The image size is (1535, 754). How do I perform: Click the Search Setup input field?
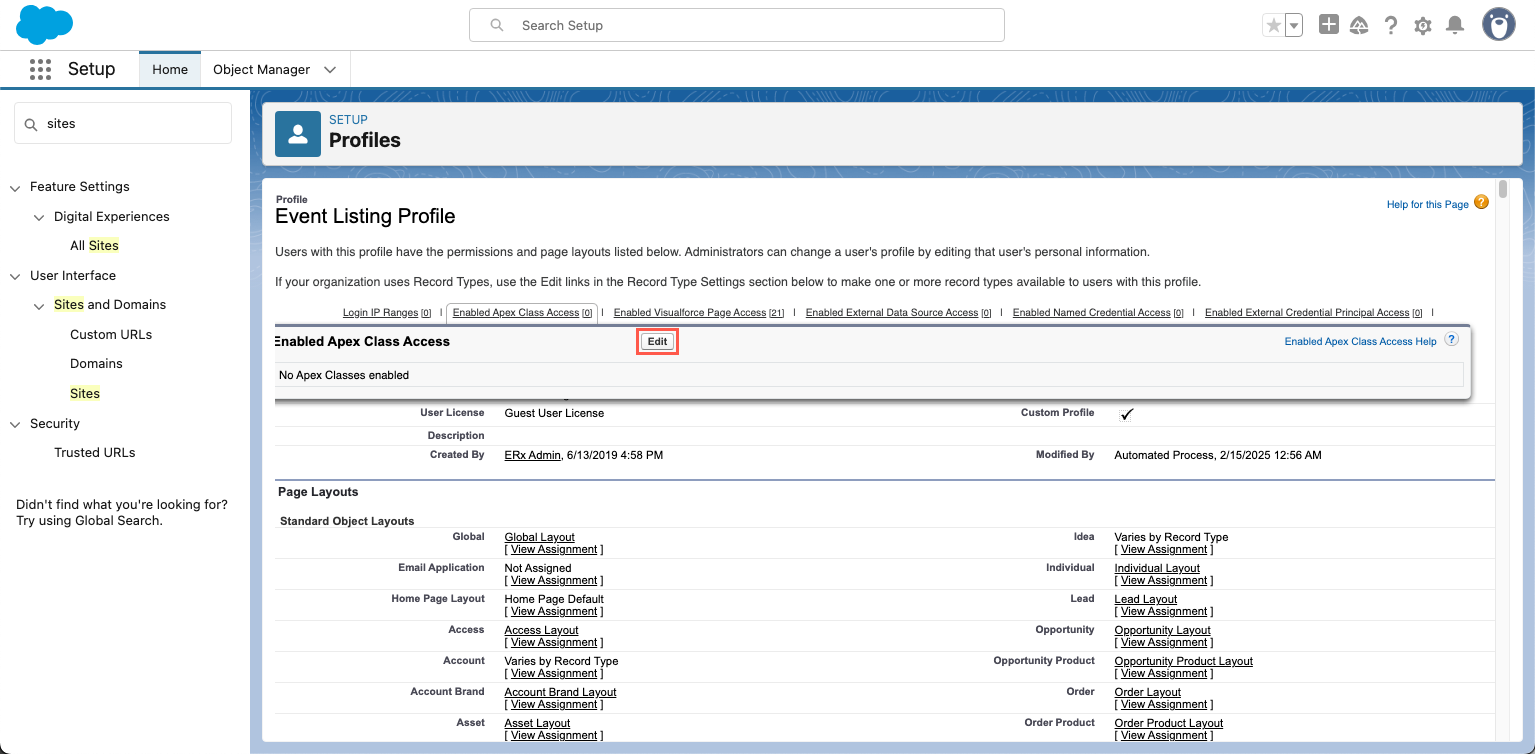[x=737, y=26]
